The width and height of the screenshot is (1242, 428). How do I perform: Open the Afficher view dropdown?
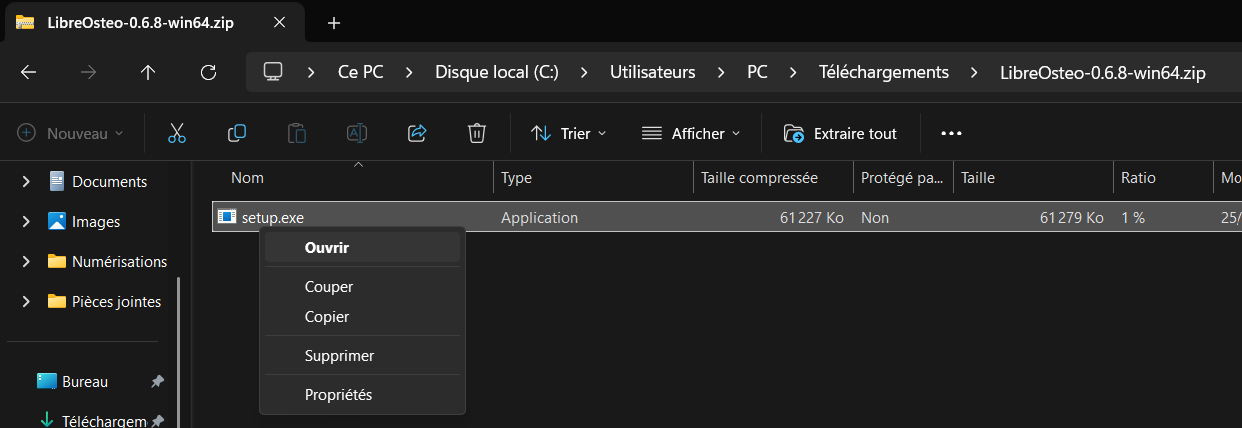click(x=691, y=133)
